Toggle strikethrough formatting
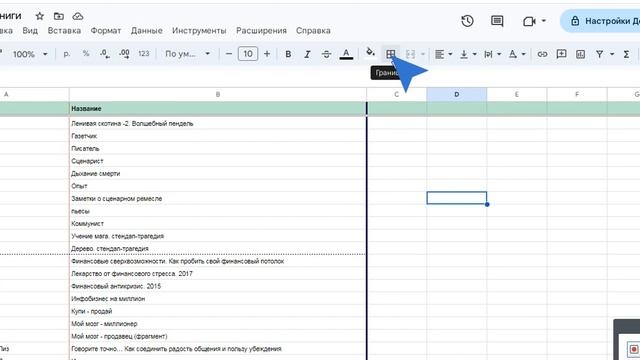This screenshot has width=640, height=360. (x=327, y=54)
